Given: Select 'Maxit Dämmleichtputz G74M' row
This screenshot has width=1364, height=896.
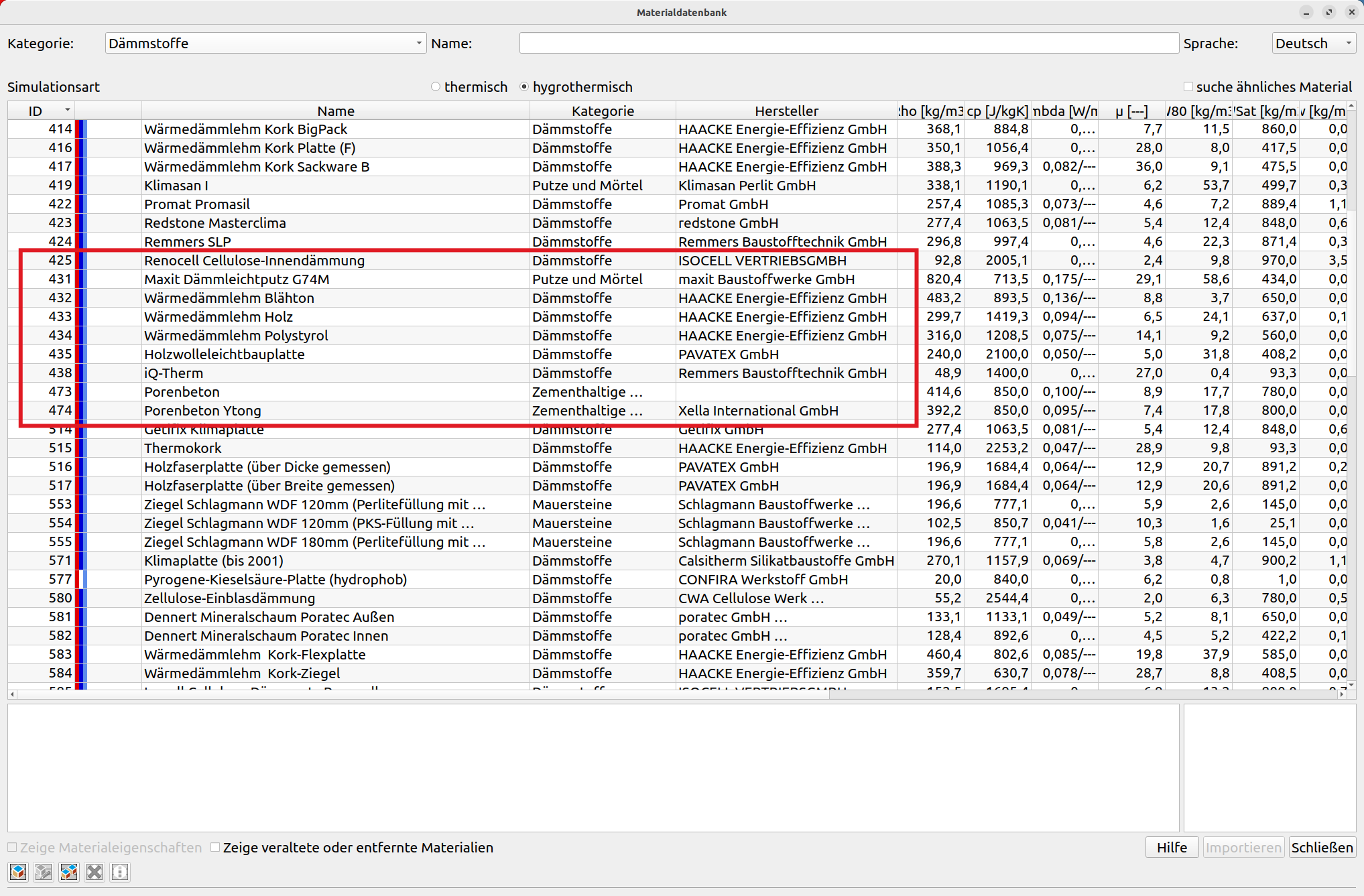Looking at the screenshot, I should click(x=677, y=279).
